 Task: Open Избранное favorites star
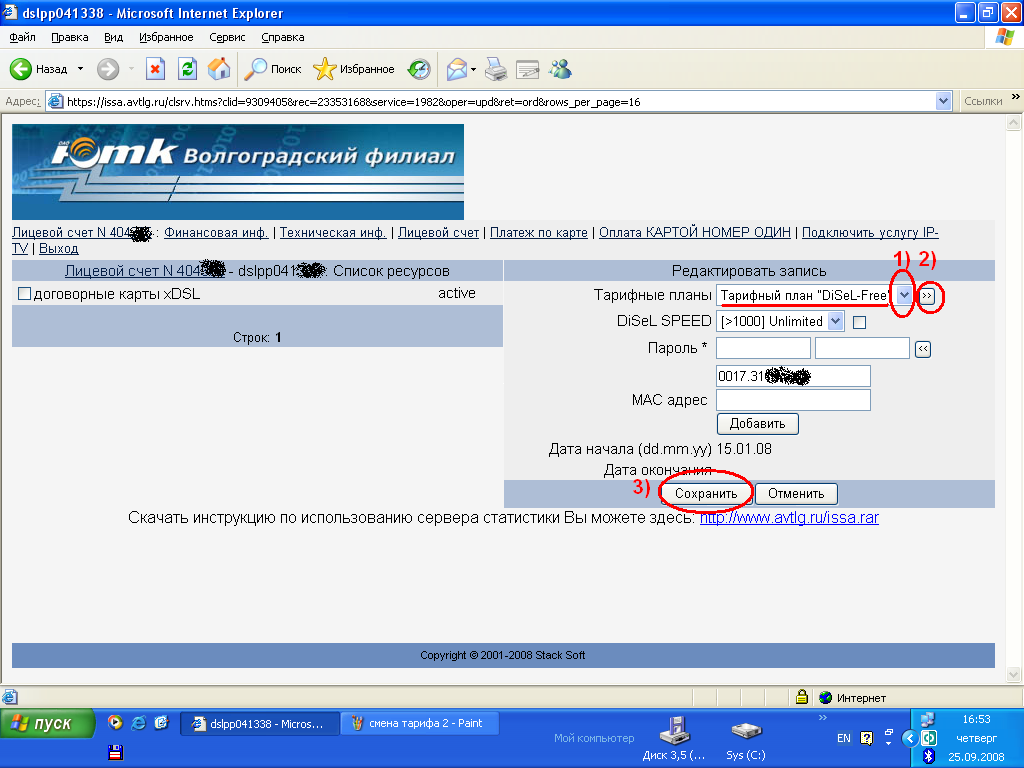(353, 69)
